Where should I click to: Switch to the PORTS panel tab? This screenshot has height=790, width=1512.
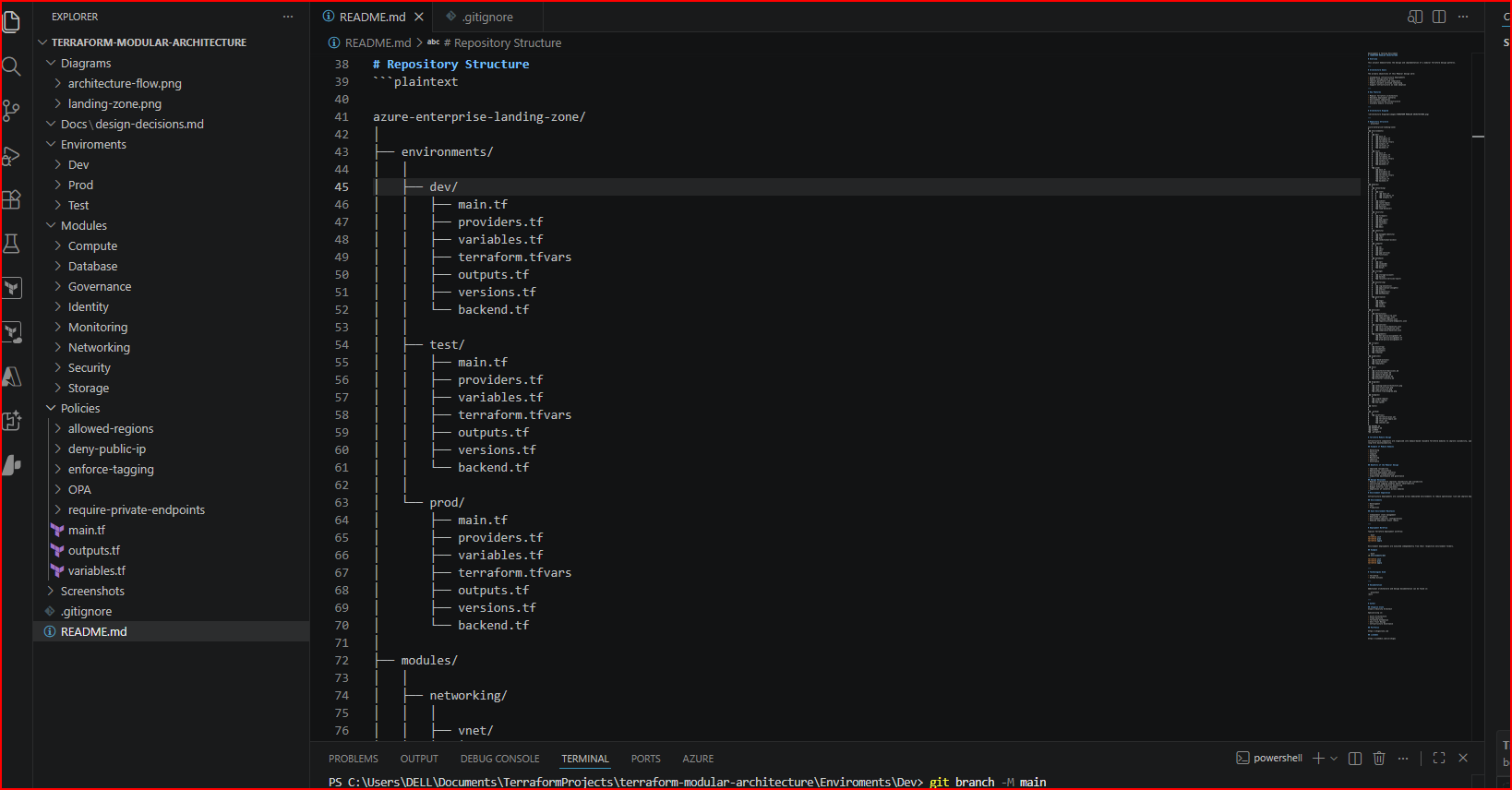point(646,759)
